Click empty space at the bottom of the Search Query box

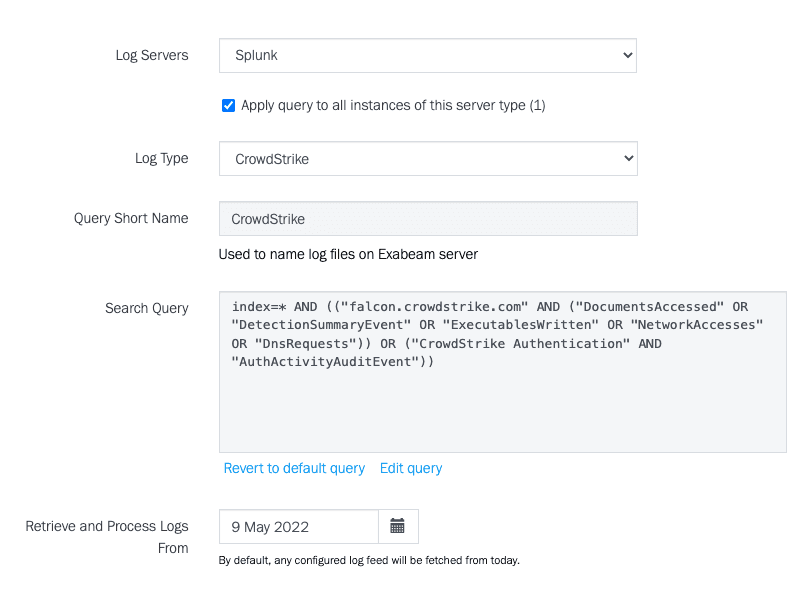coord(502,420)
